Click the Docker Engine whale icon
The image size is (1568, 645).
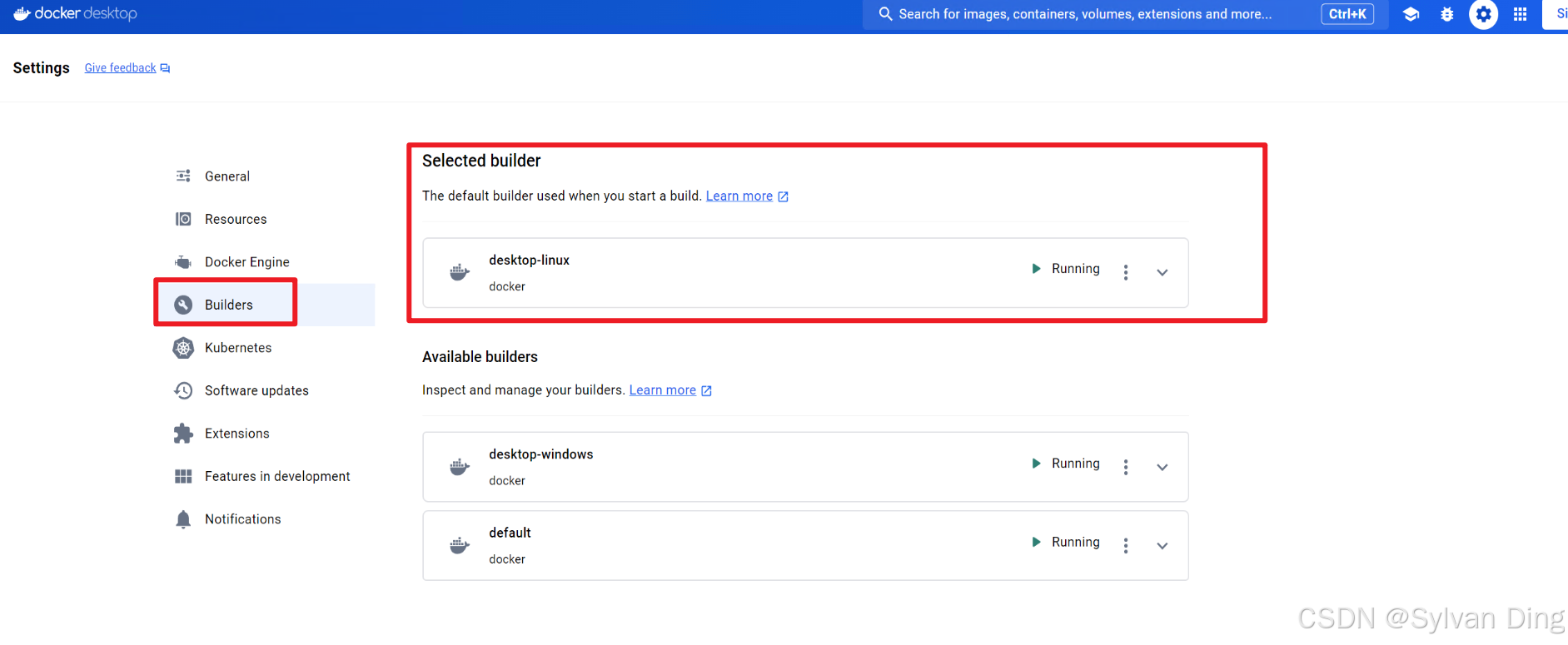click(x=183, y=262)
